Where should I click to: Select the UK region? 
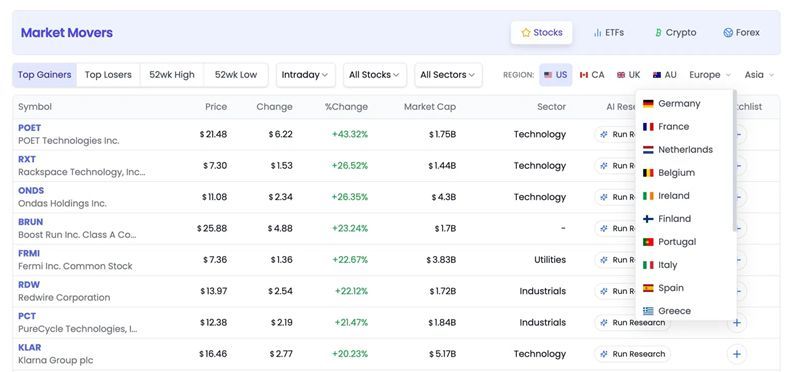coord(628,75)
